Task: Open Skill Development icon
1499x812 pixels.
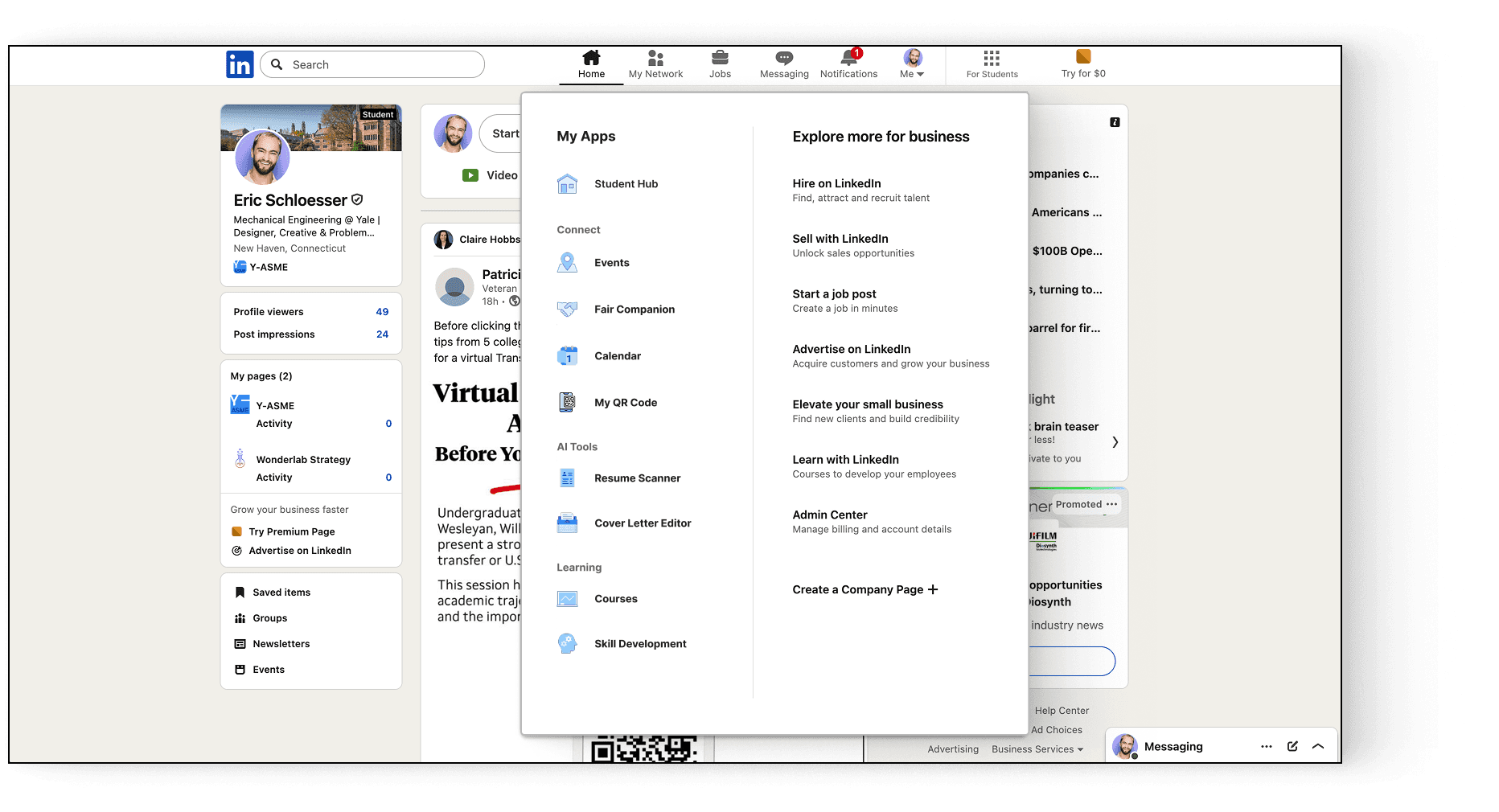Action: (x=567, y=644)
